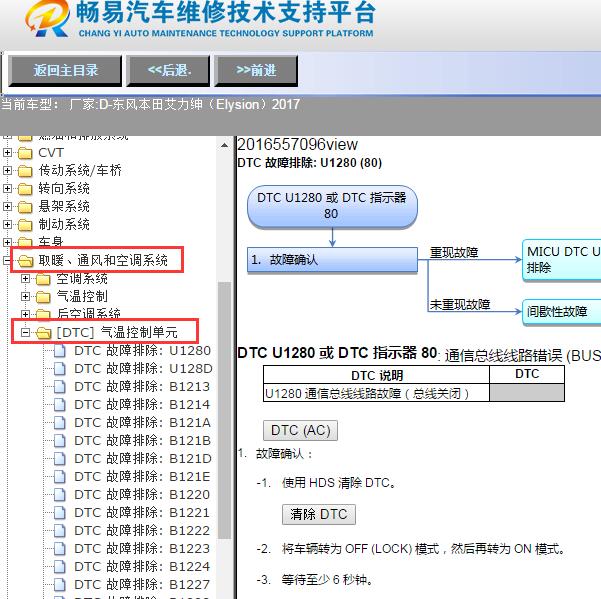Click the 重现故障 flowchart label

click(x=454, y=253)
